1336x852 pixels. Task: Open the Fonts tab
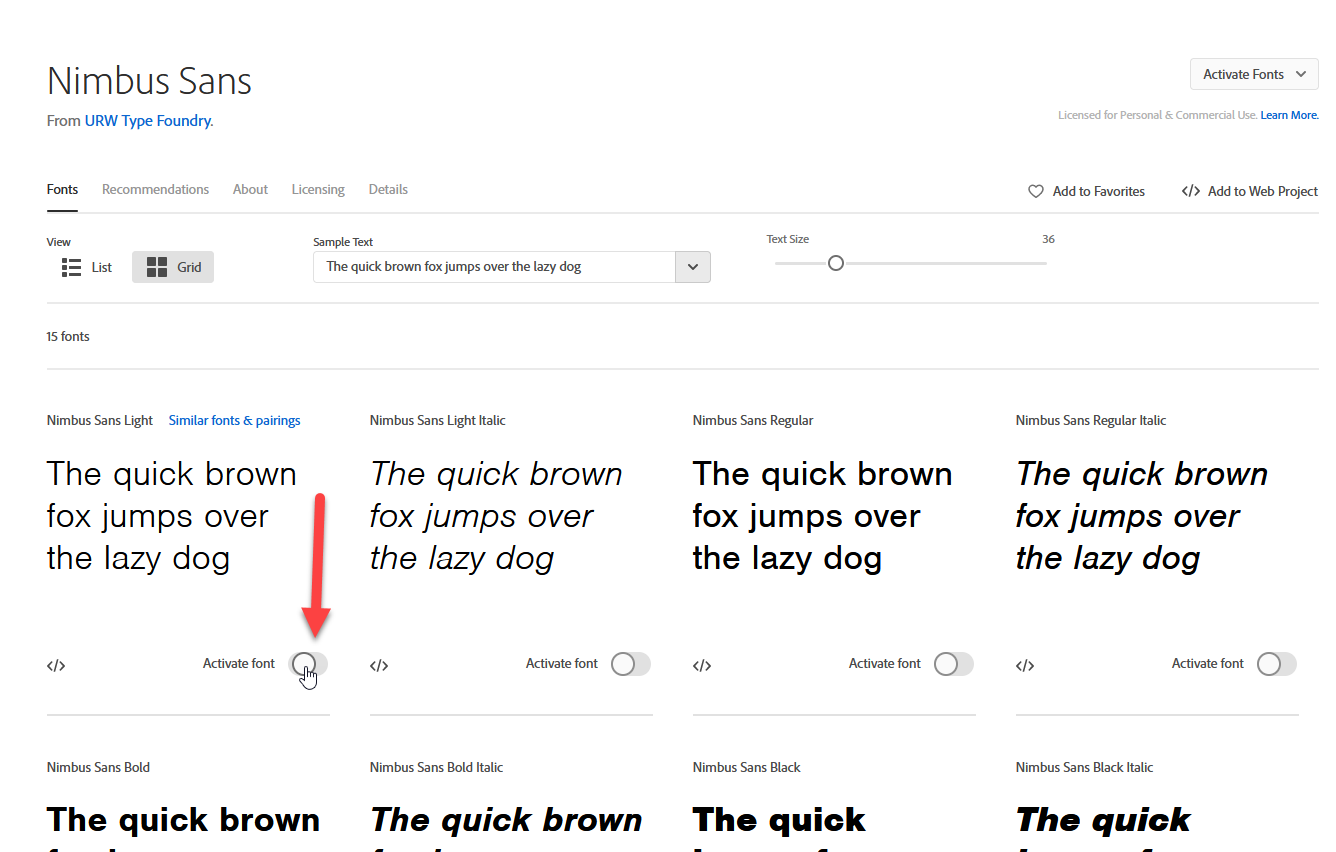62,189
